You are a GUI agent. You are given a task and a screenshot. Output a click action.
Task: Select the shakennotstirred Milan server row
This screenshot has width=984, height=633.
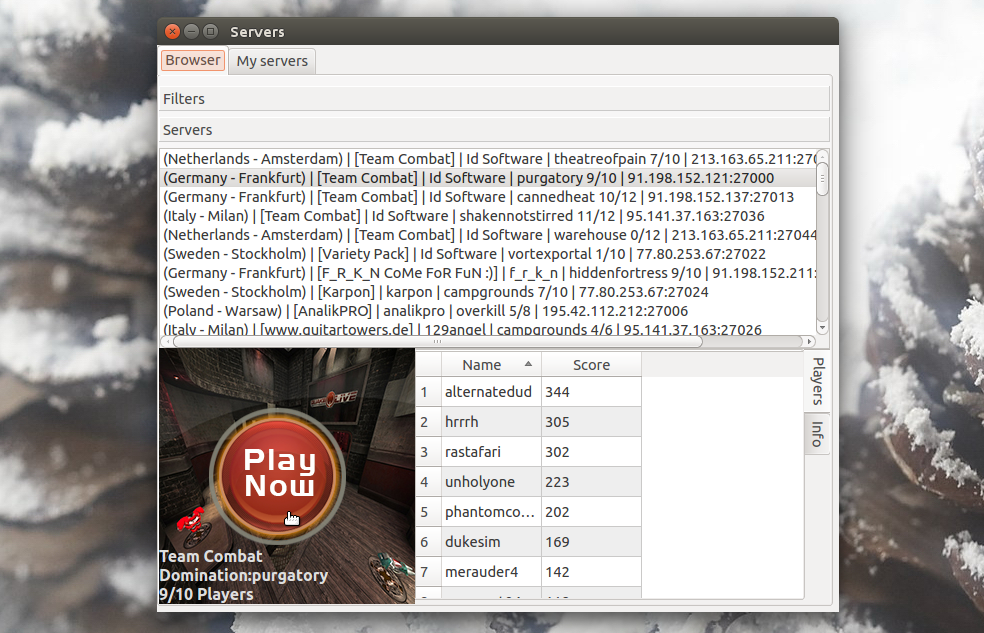click(489, 216)
